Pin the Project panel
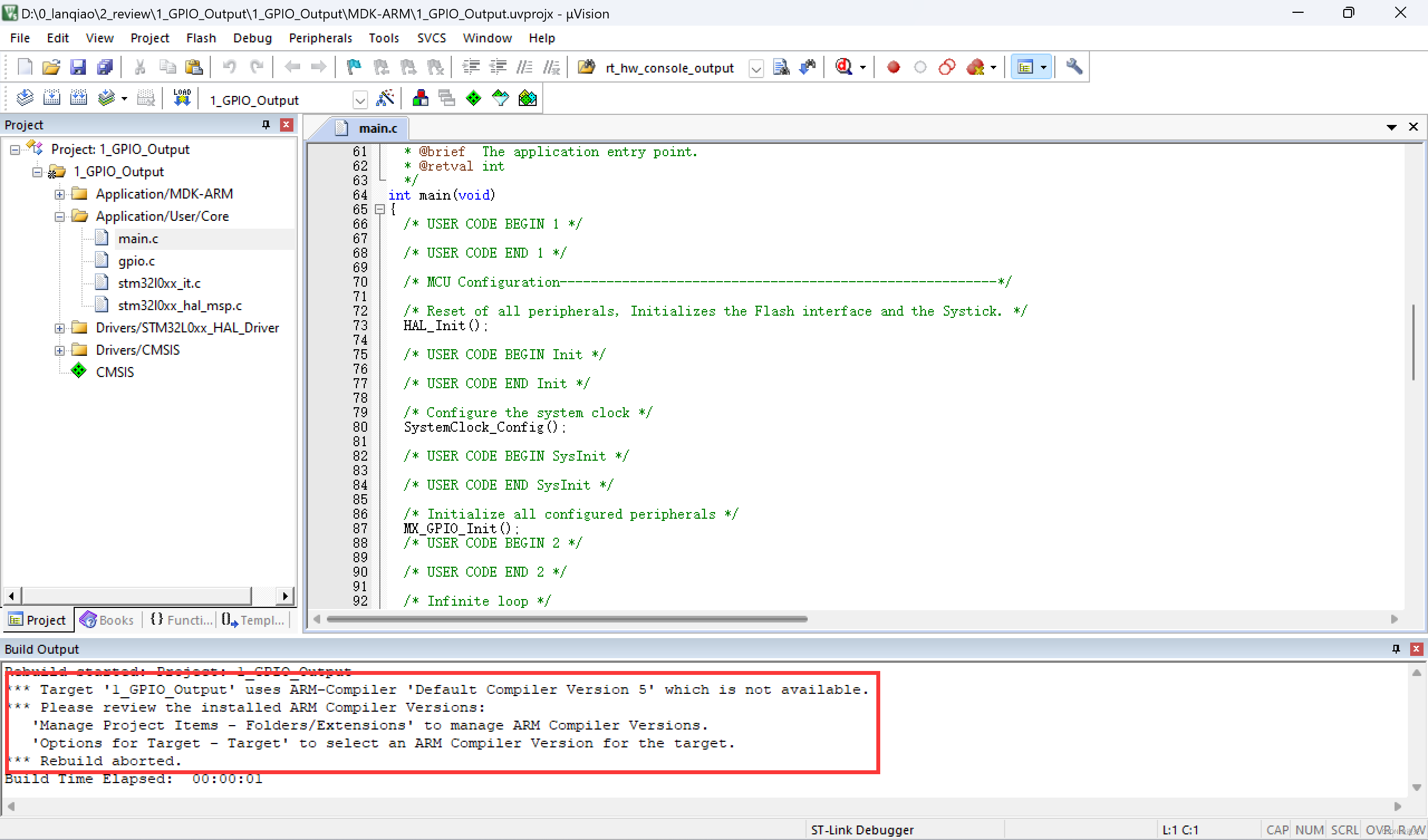Viewport: 1428px width, 840px height. click(x=266, y=125)
